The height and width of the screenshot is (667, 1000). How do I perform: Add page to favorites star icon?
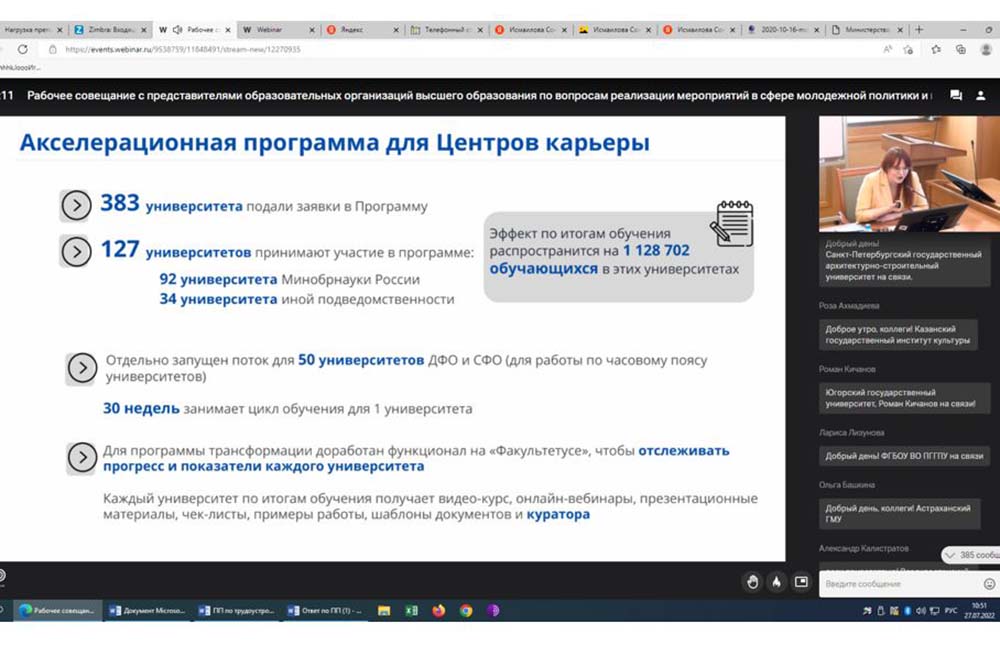[x=910, y=49]
